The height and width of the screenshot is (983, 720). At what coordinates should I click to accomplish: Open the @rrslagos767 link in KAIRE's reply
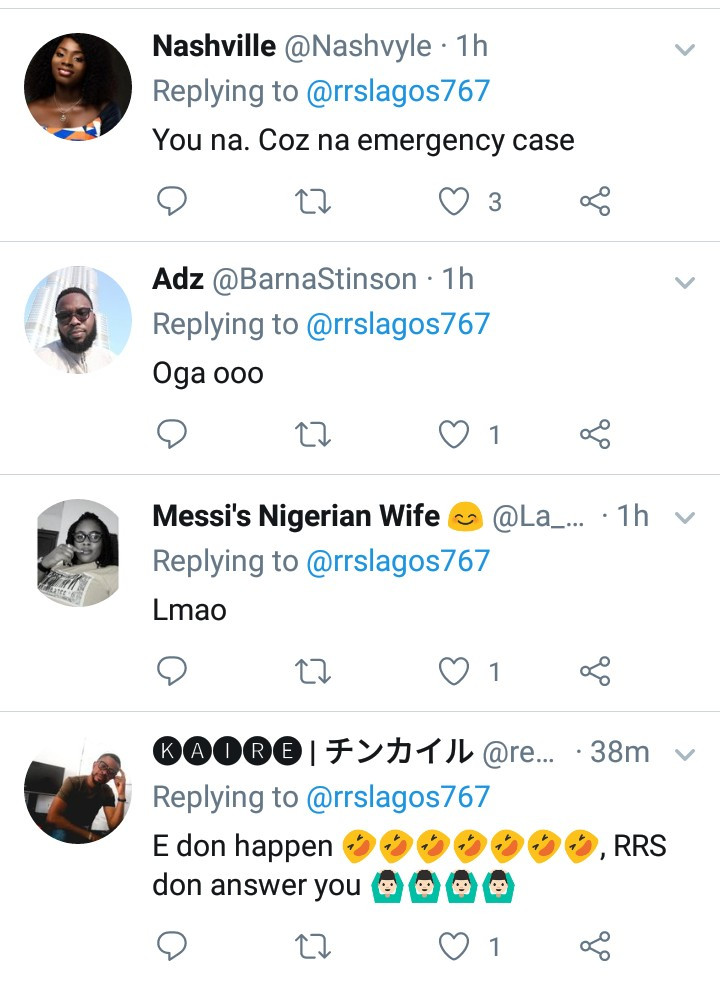coord(398,797)
